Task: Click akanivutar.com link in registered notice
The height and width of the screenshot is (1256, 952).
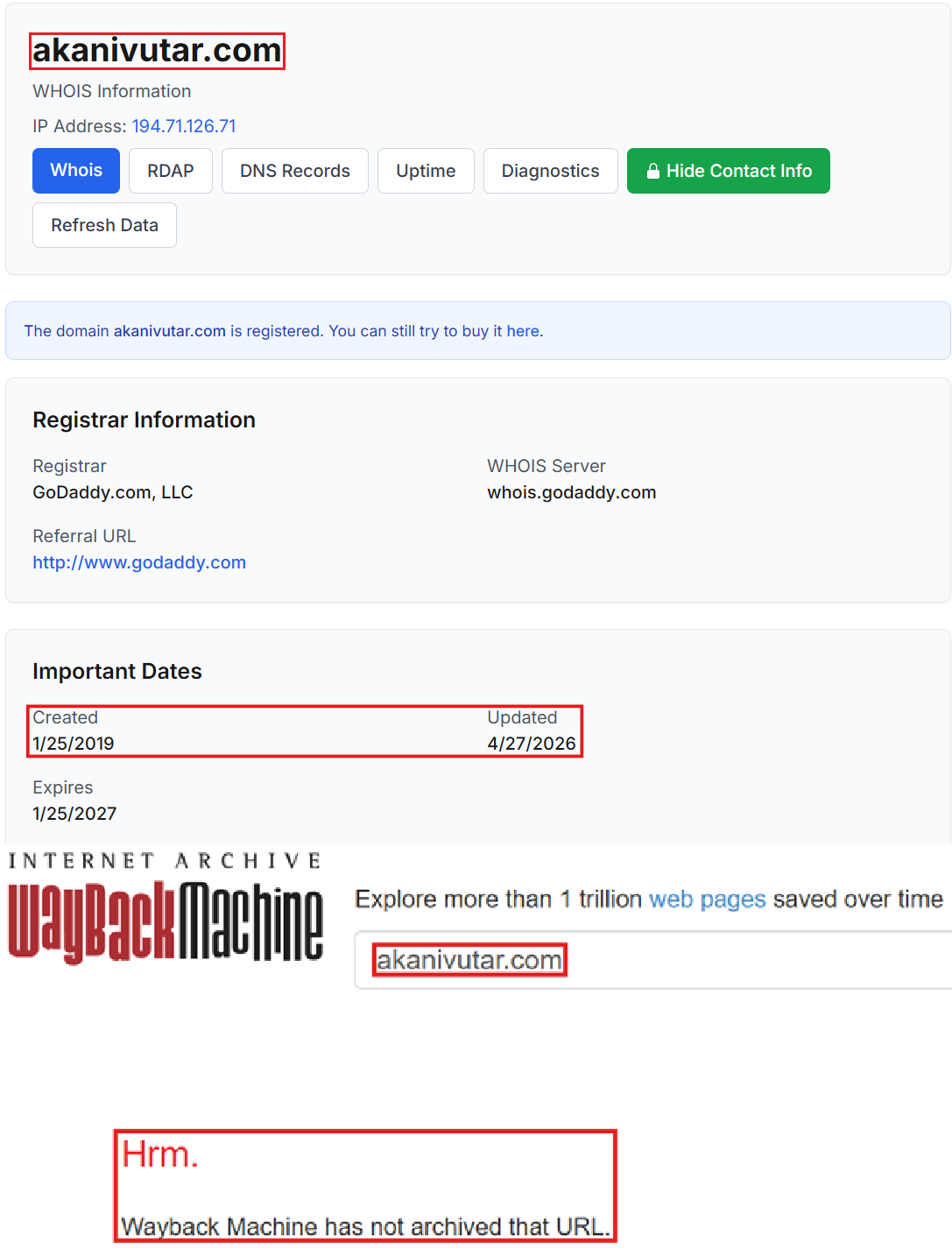Action: tap(170, 331)
